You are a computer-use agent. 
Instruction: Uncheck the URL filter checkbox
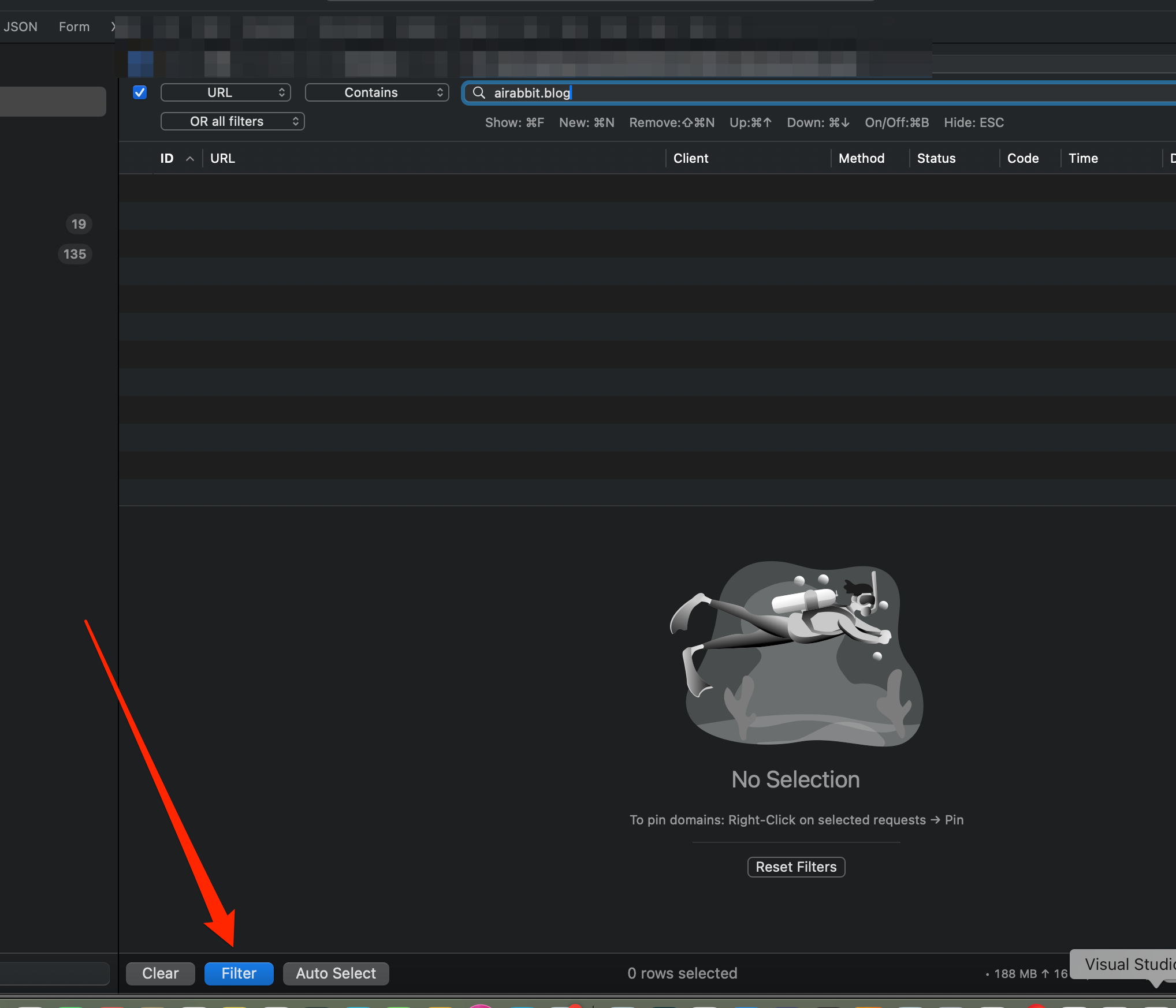(140, 92)
